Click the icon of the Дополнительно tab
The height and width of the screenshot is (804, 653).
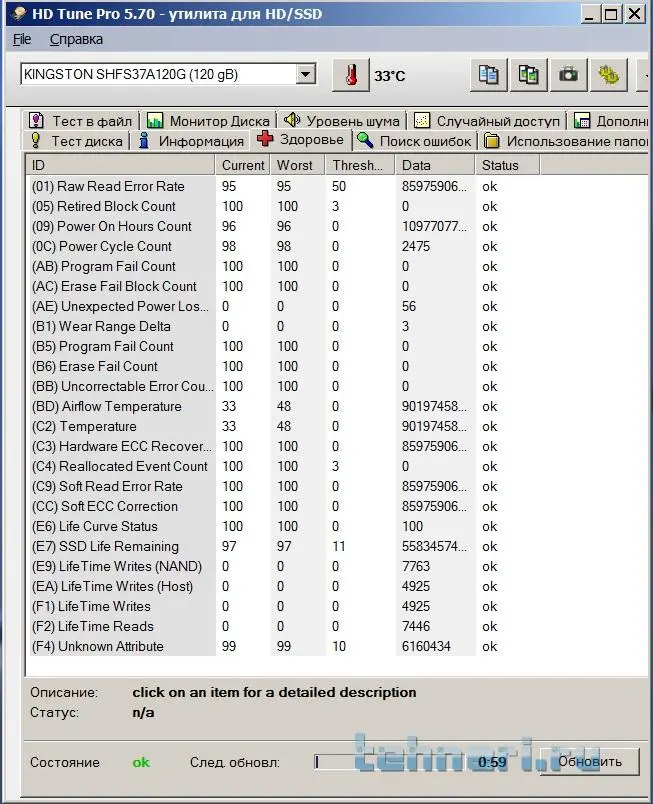click(582, 120)
